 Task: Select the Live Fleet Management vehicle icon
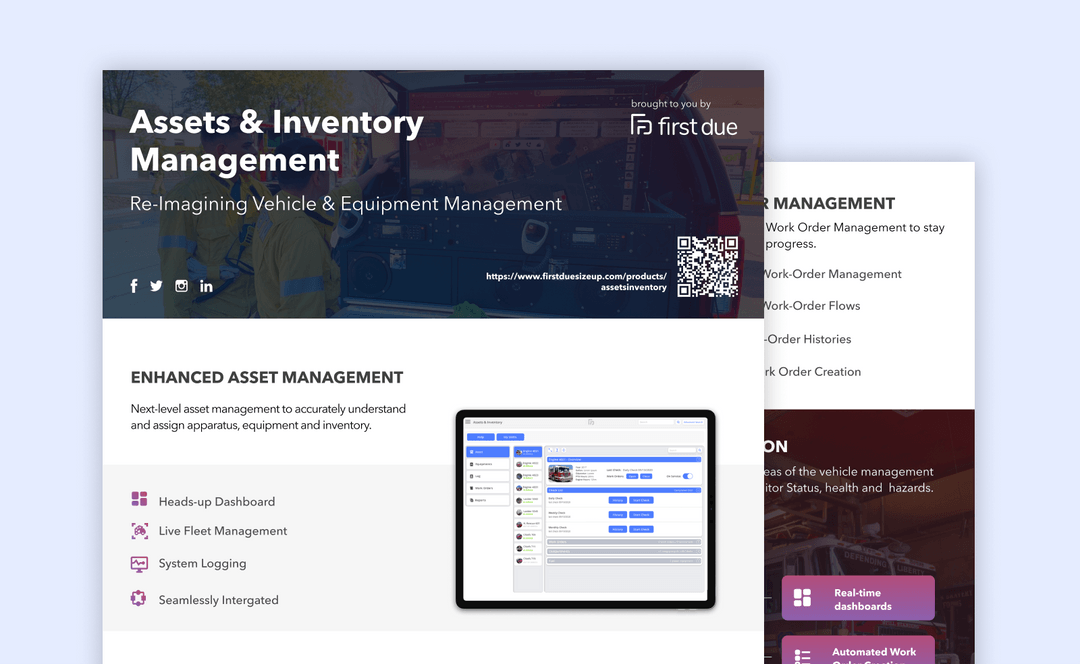coord(138,531)
